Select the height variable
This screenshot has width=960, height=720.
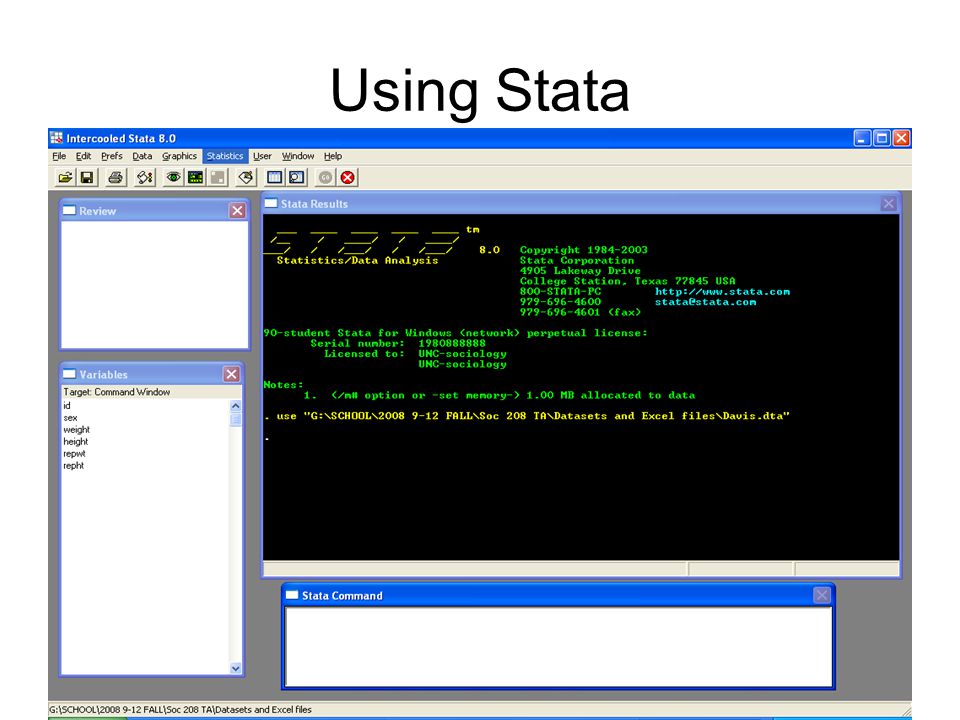point(76,441)
